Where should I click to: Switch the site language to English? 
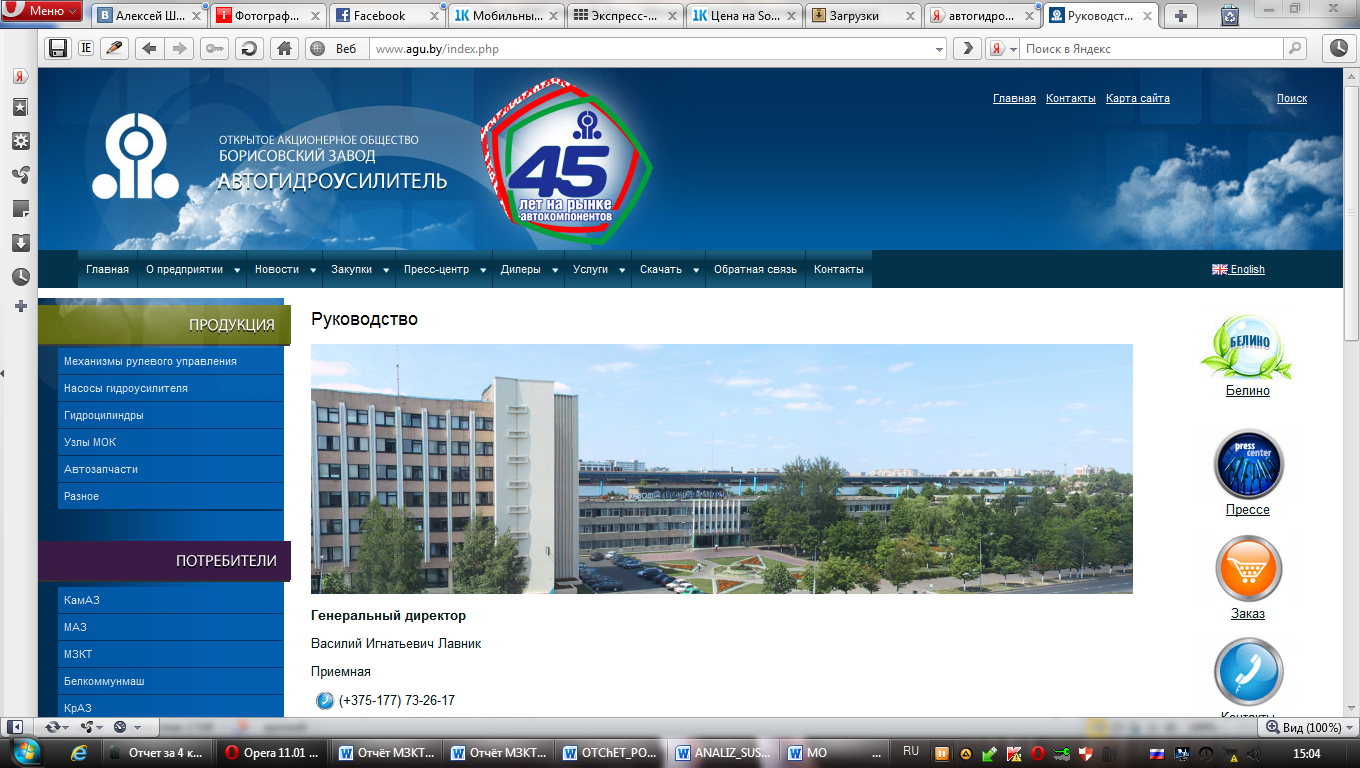pyautogui.click(x=1238, y=269)
